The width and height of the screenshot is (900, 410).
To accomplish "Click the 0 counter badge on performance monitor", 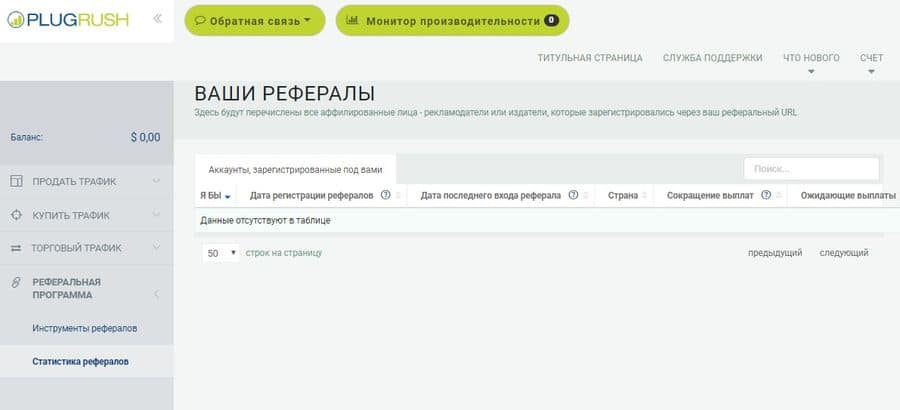I will point(551,21).
